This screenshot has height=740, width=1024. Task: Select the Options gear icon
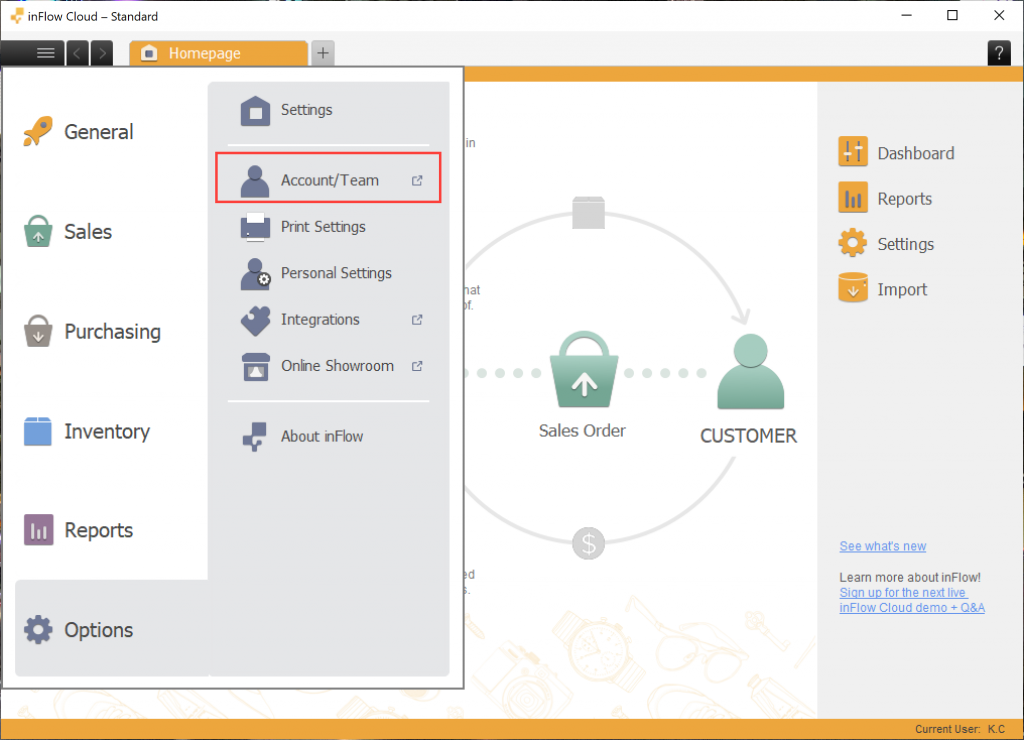coord(38,630)
